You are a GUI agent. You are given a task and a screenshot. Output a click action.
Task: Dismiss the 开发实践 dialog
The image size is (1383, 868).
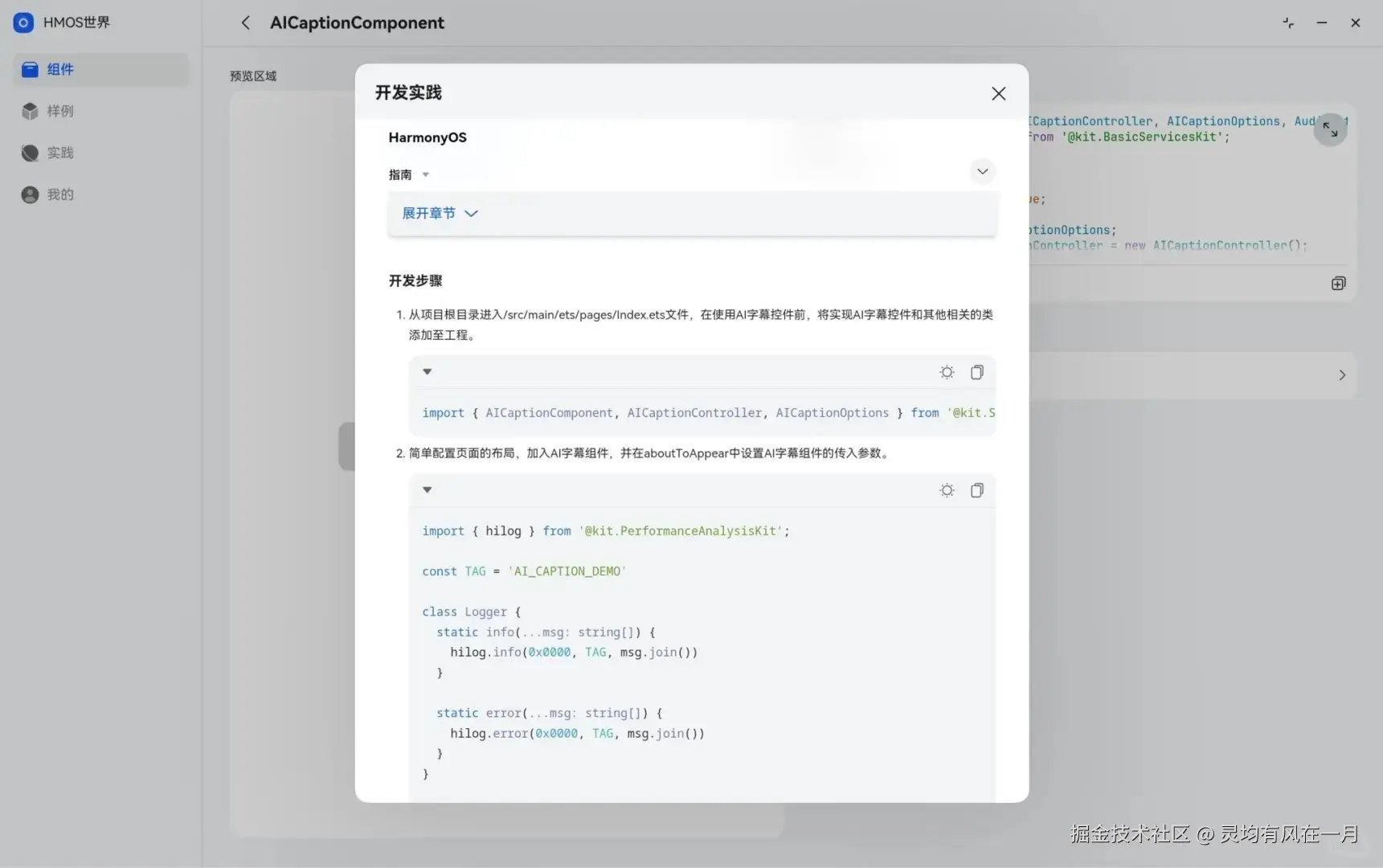pos(998,93)
